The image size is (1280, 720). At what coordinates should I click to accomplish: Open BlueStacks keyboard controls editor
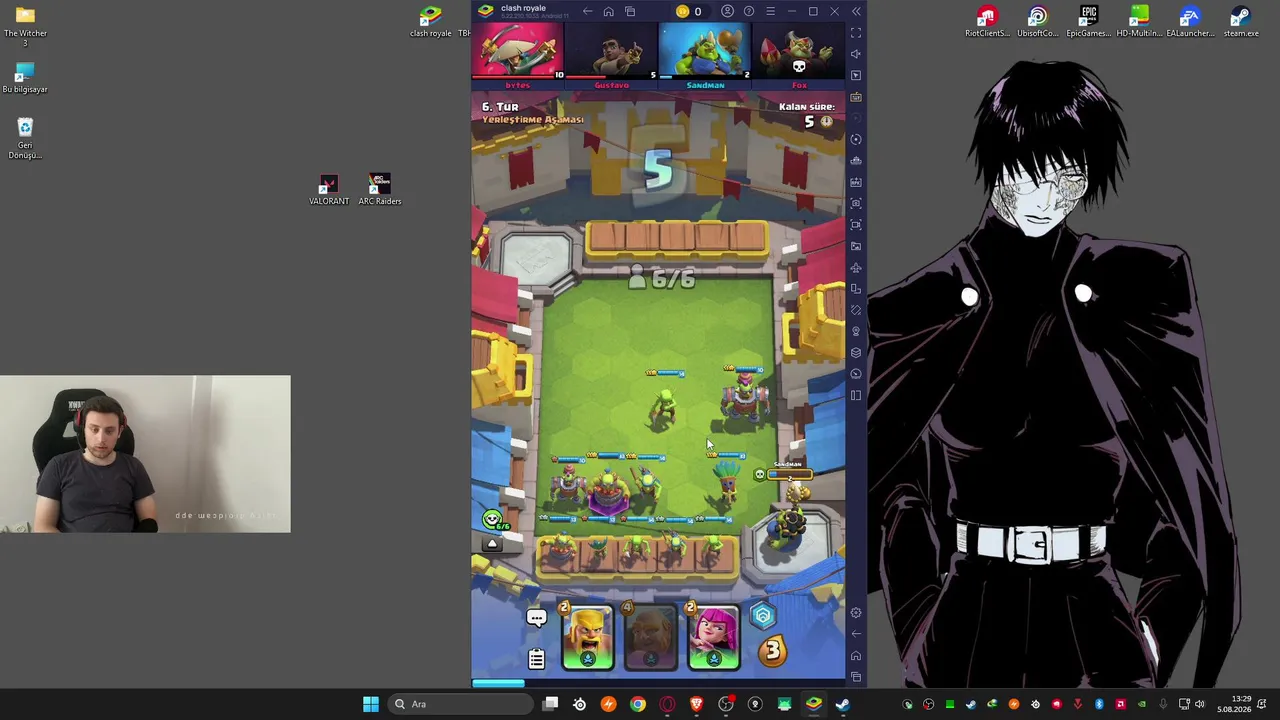(856, 97)
